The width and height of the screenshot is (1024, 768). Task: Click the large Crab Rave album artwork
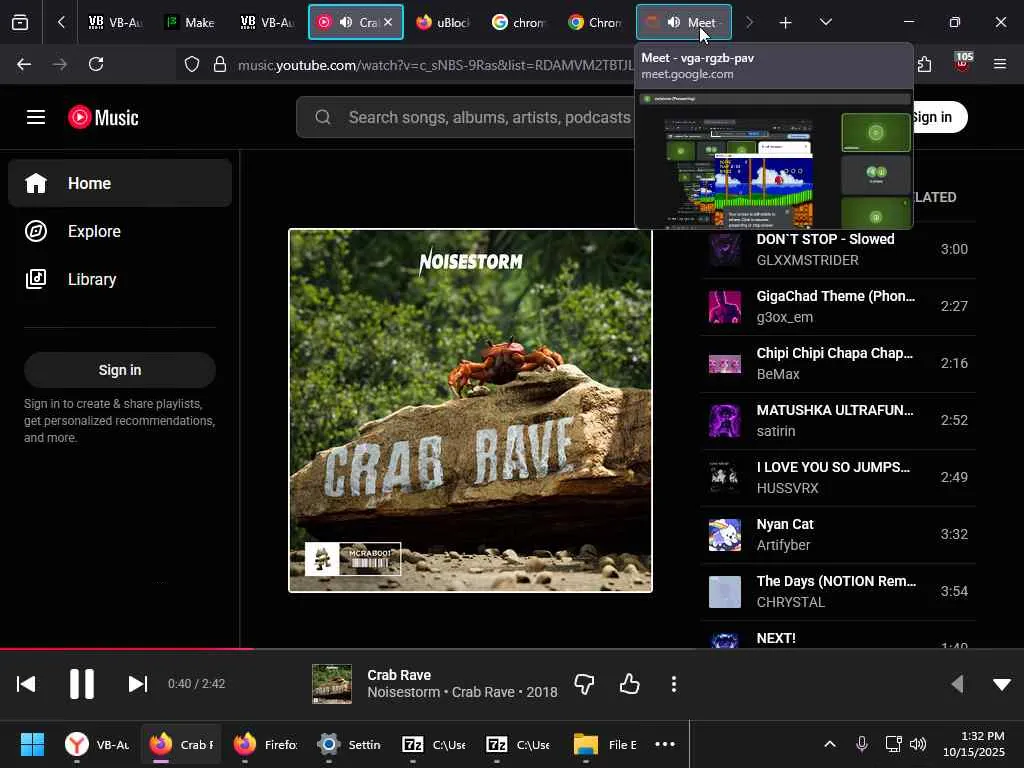(x=470, y=411)
